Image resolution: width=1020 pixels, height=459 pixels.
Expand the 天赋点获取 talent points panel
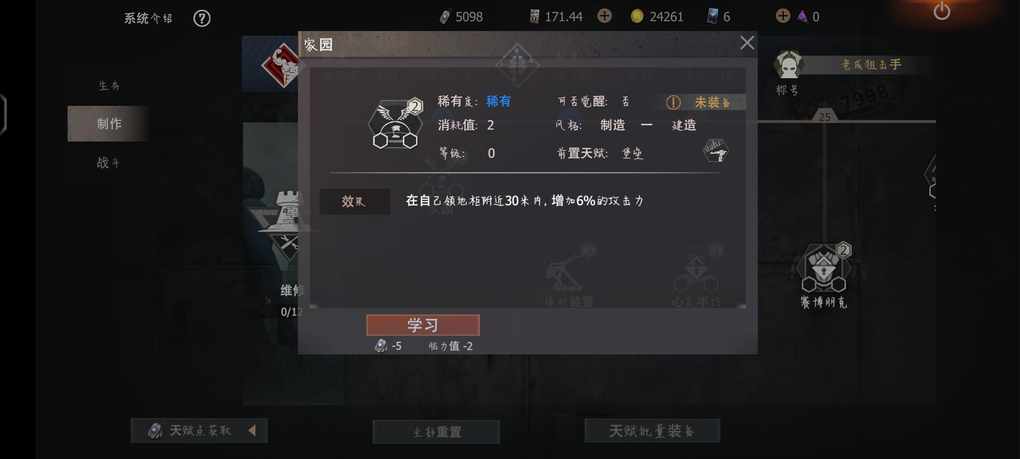[199, 430]
